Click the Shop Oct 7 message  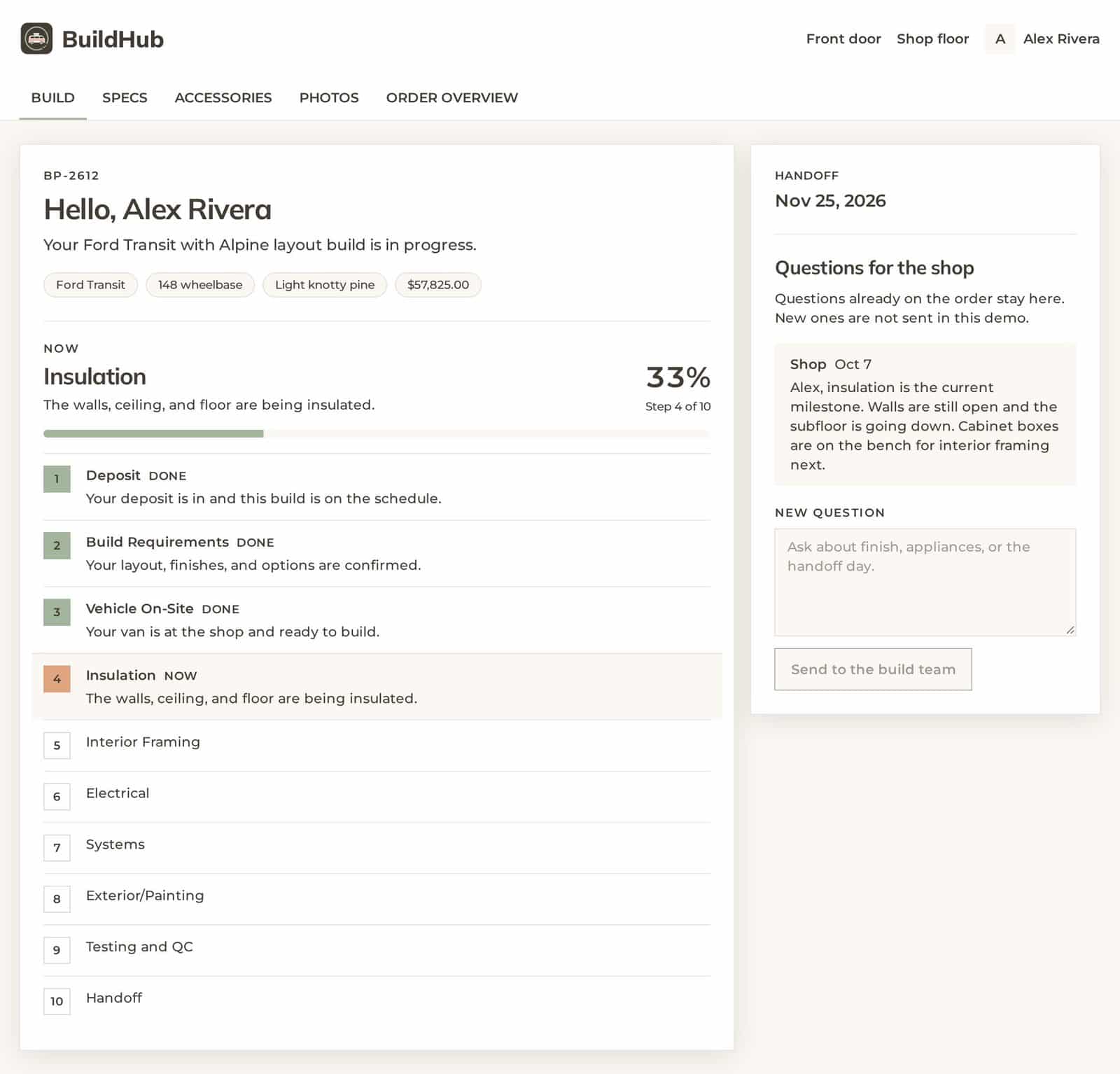(x=925, y=414)
